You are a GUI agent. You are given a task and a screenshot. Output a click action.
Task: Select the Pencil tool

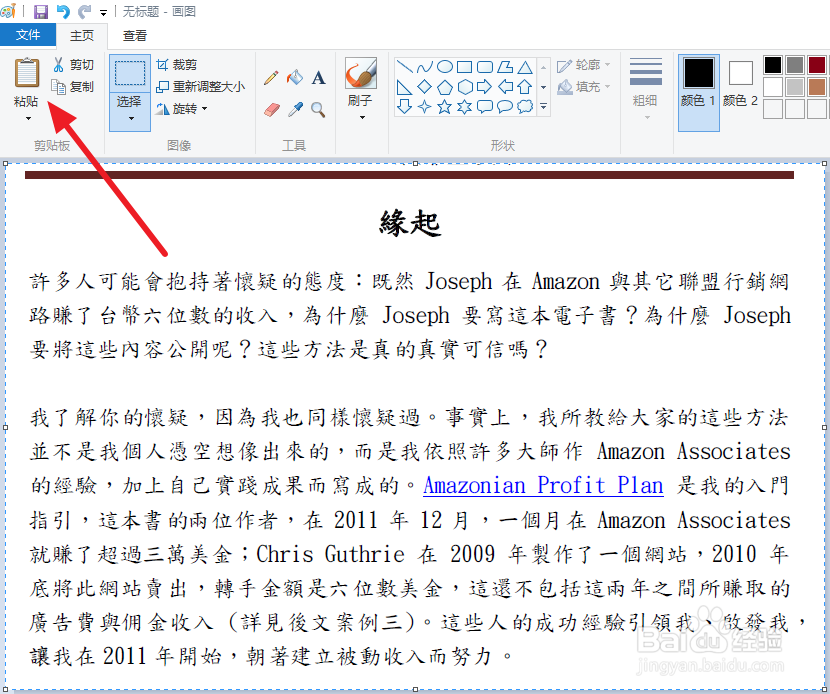tap(270, 78)
